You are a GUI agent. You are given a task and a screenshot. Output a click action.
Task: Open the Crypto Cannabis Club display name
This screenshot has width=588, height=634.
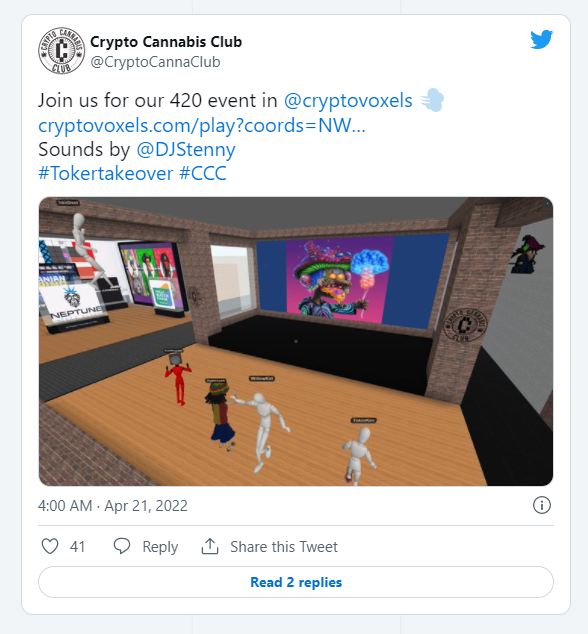[166, 42]
